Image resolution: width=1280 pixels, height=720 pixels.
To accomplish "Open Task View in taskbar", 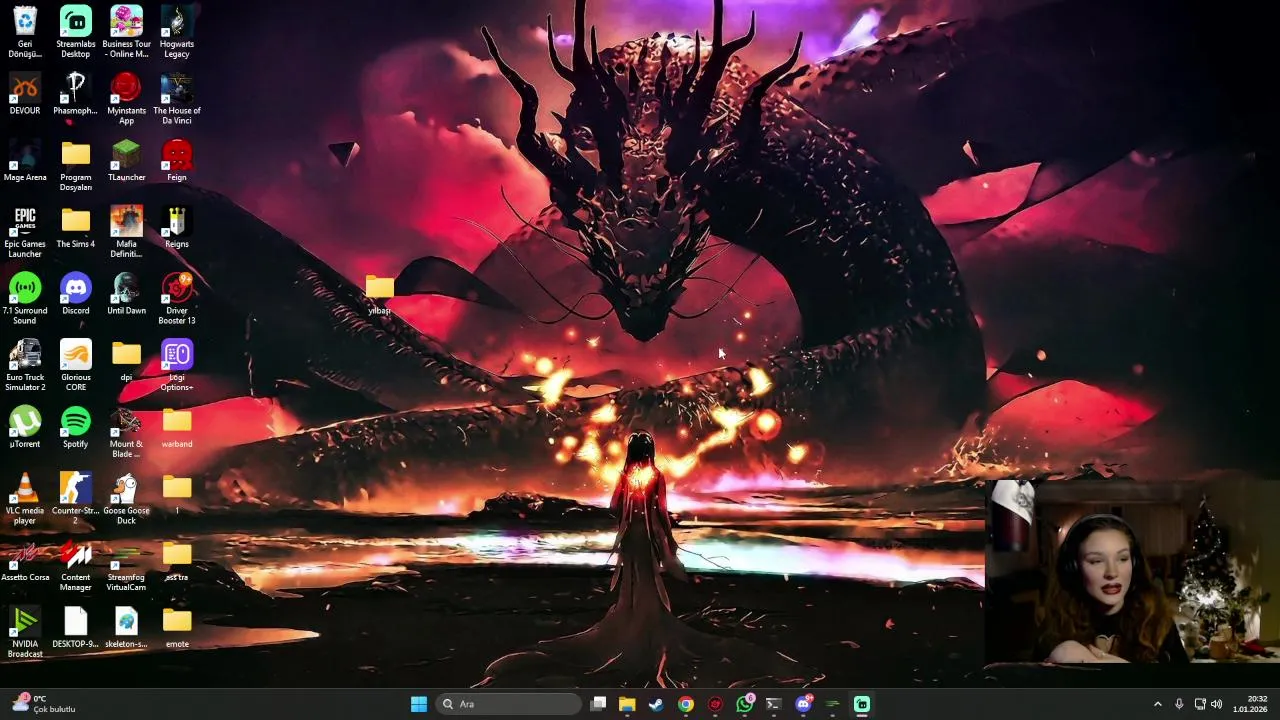I will (x=598, y=704).
